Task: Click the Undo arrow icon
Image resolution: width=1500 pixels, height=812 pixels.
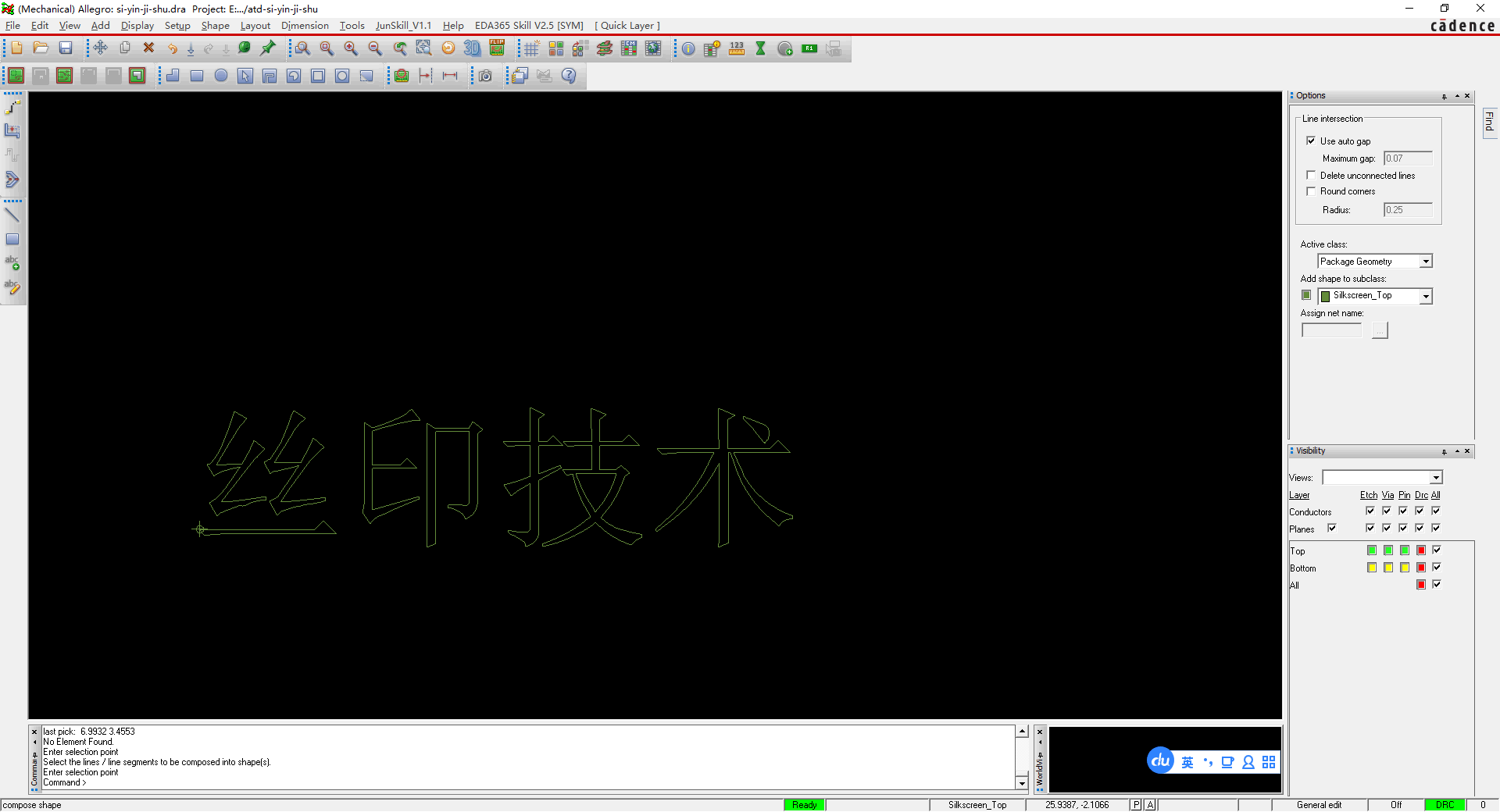Action: (x=173, y=48)
